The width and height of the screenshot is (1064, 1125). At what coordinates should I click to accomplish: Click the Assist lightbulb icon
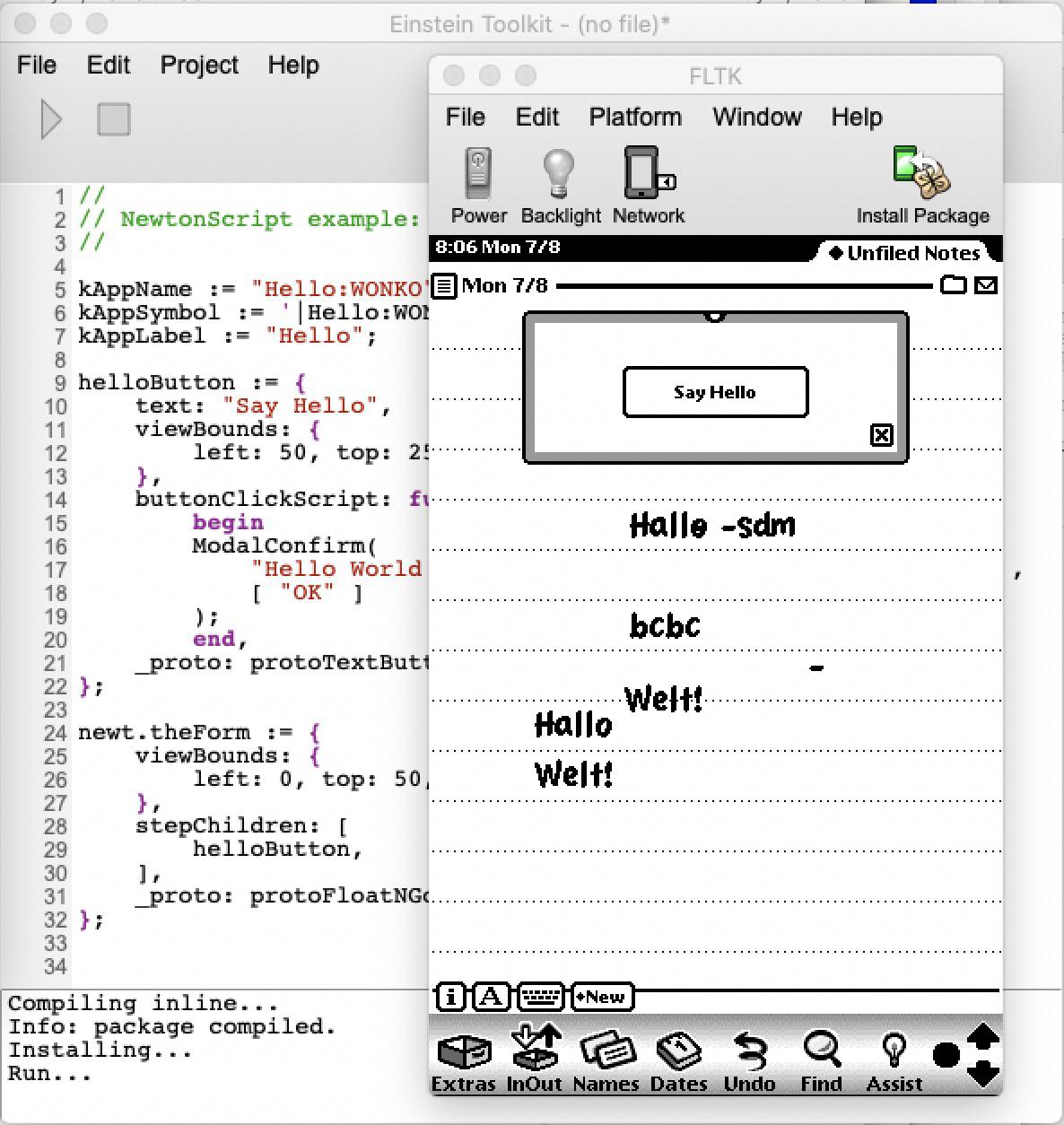(894, 1050)
